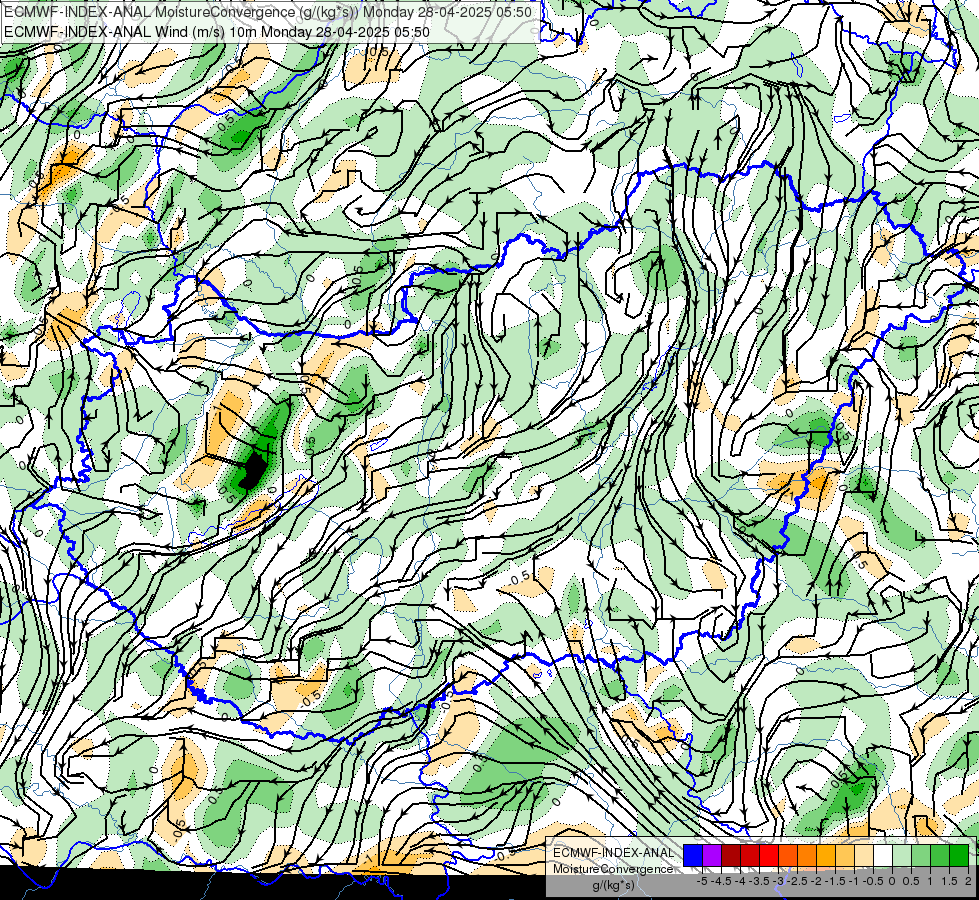Choose the orange swatch between -2.5 and -2

(x=807, y=855)
